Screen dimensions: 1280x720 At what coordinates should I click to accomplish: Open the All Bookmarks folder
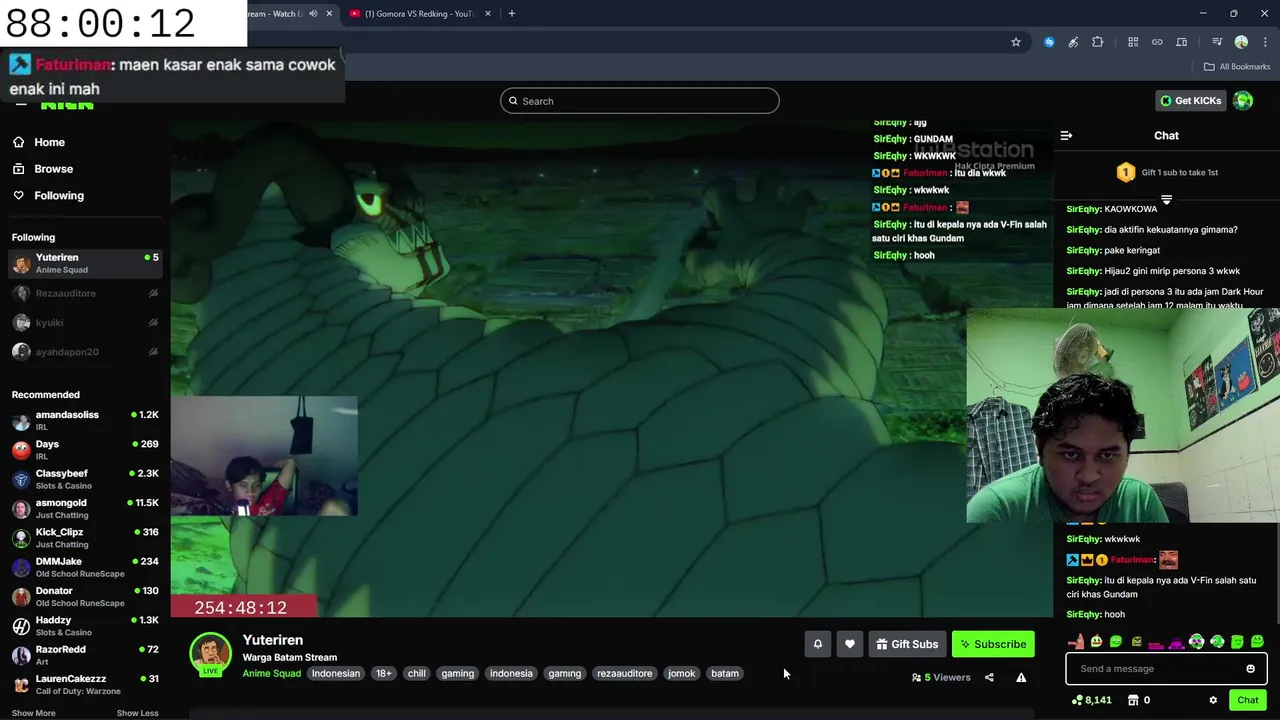click(1237, 67)
